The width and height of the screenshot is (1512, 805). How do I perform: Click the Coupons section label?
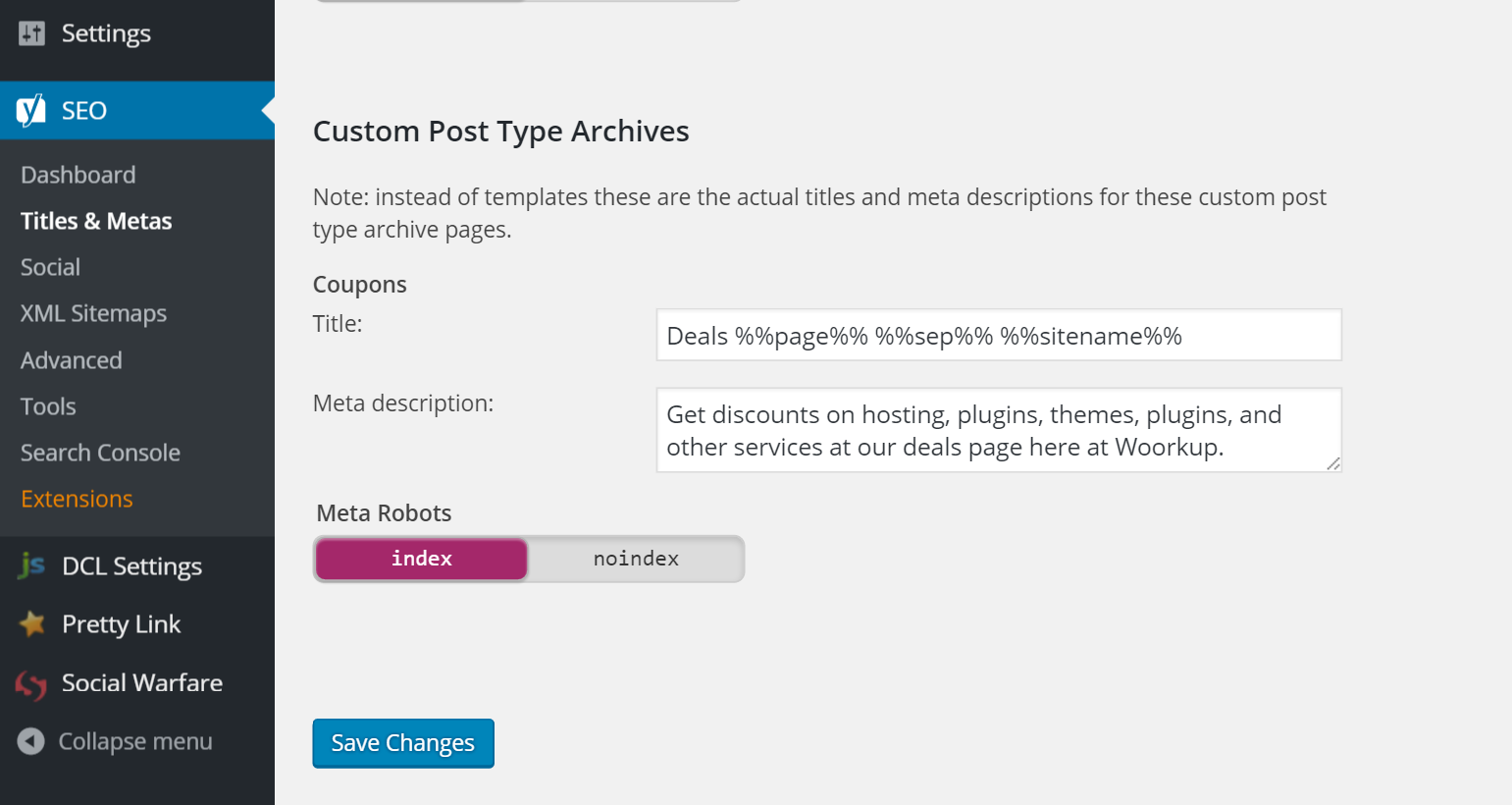tap(360, 285)
